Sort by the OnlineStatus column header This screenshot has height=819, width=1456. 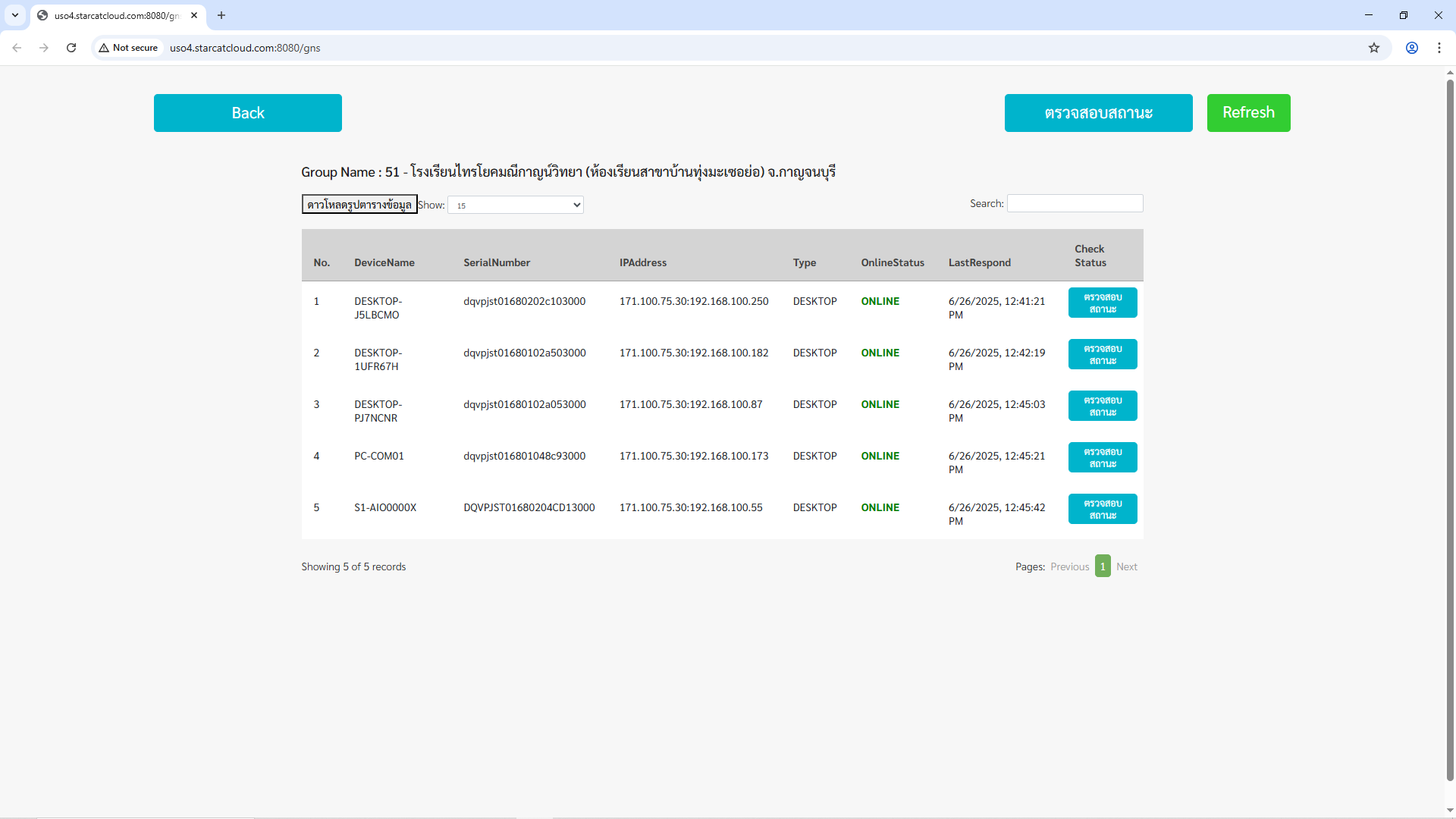(893, 262)
